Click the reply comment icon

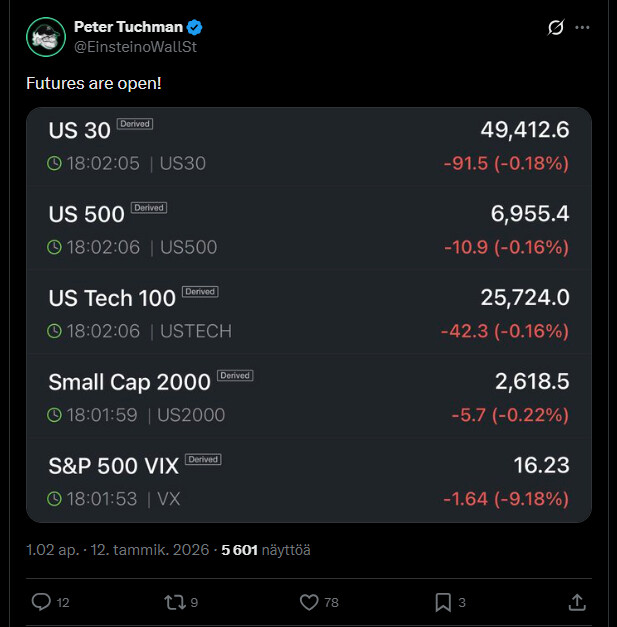[x=41, y=602]
